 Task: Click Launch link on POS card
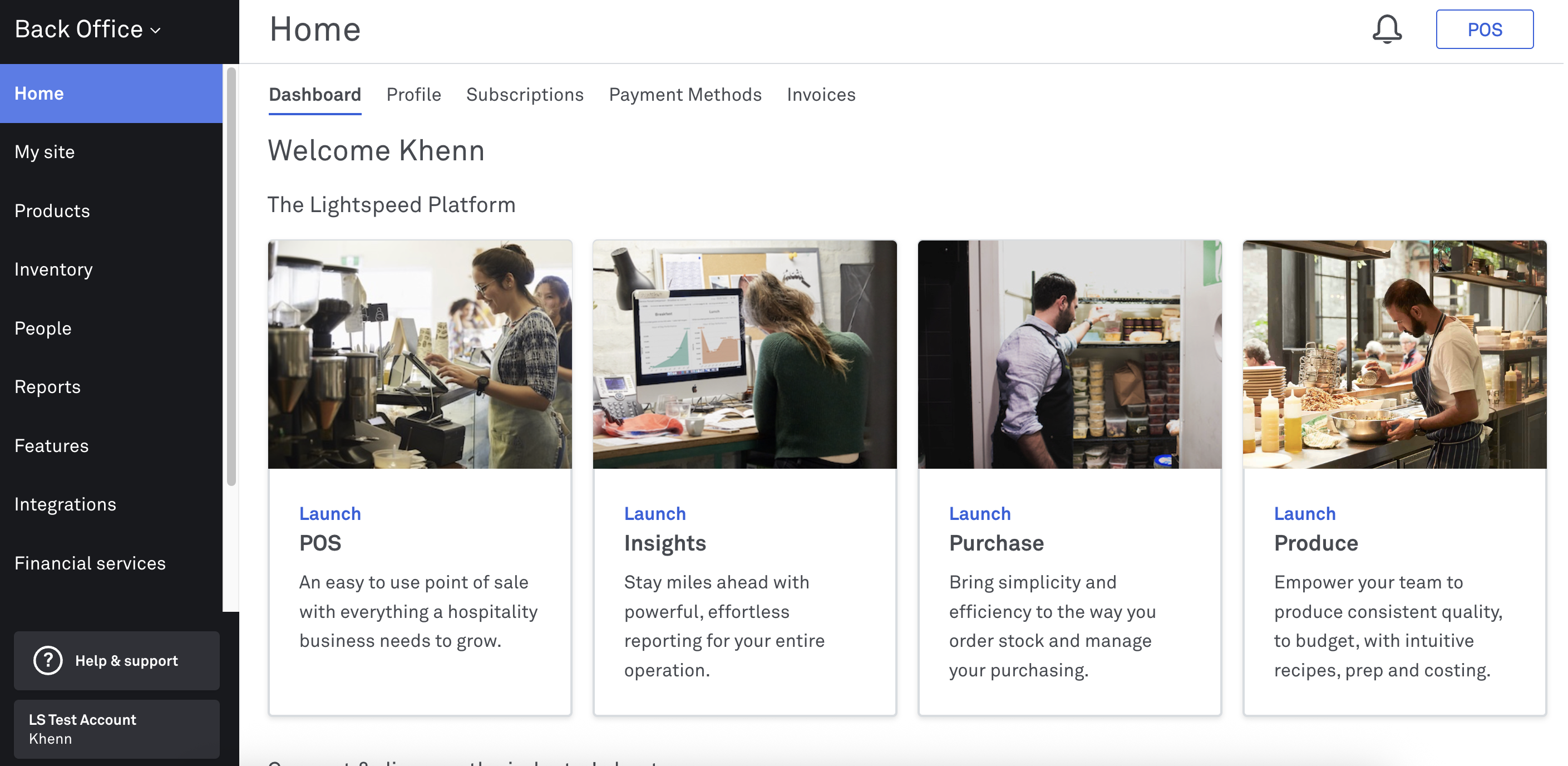click(x=330, y=513)
